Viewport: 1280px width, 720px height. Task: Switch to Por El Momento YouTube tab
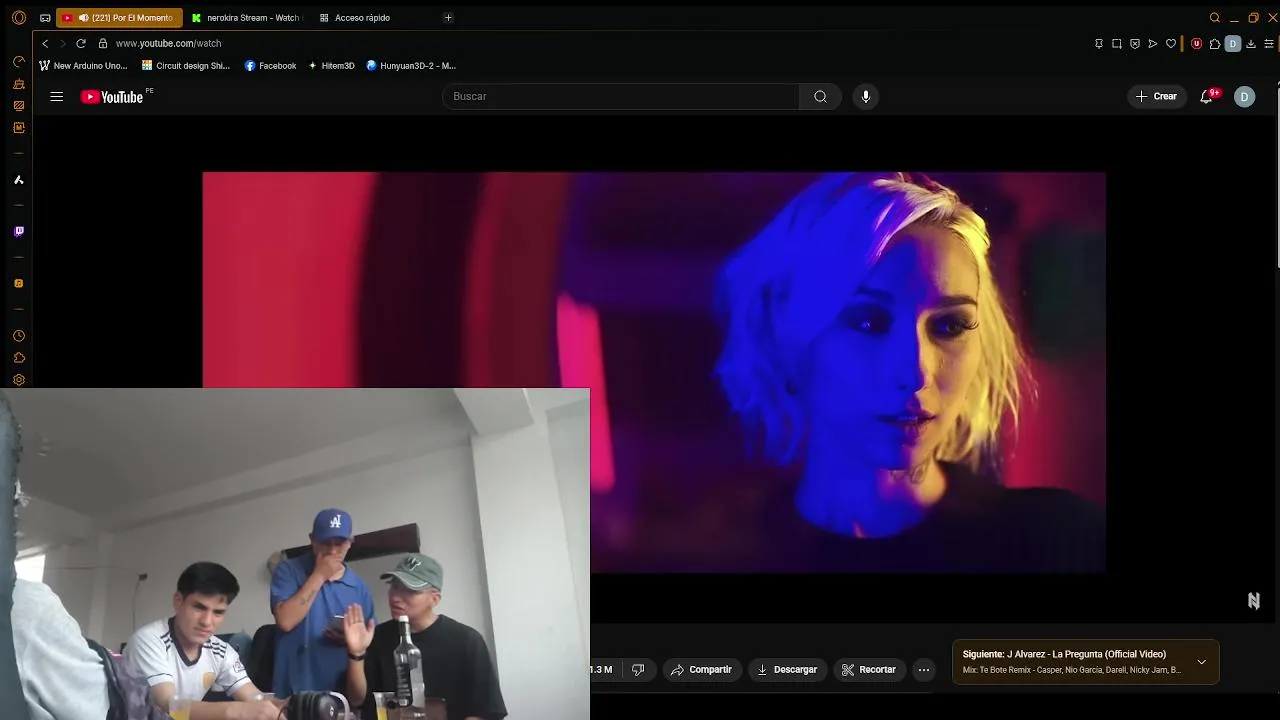click(119, 18)
